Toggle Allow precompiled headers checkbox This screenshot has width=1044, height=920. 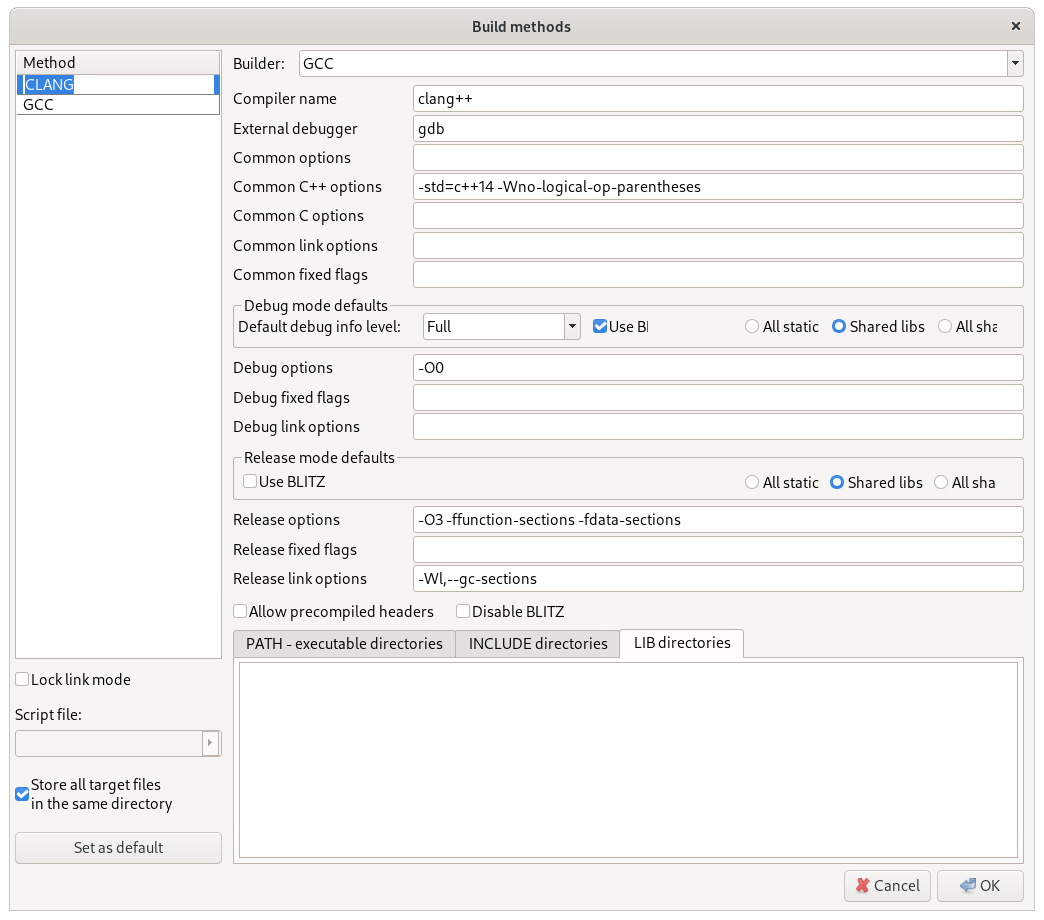tap(240, 612)
